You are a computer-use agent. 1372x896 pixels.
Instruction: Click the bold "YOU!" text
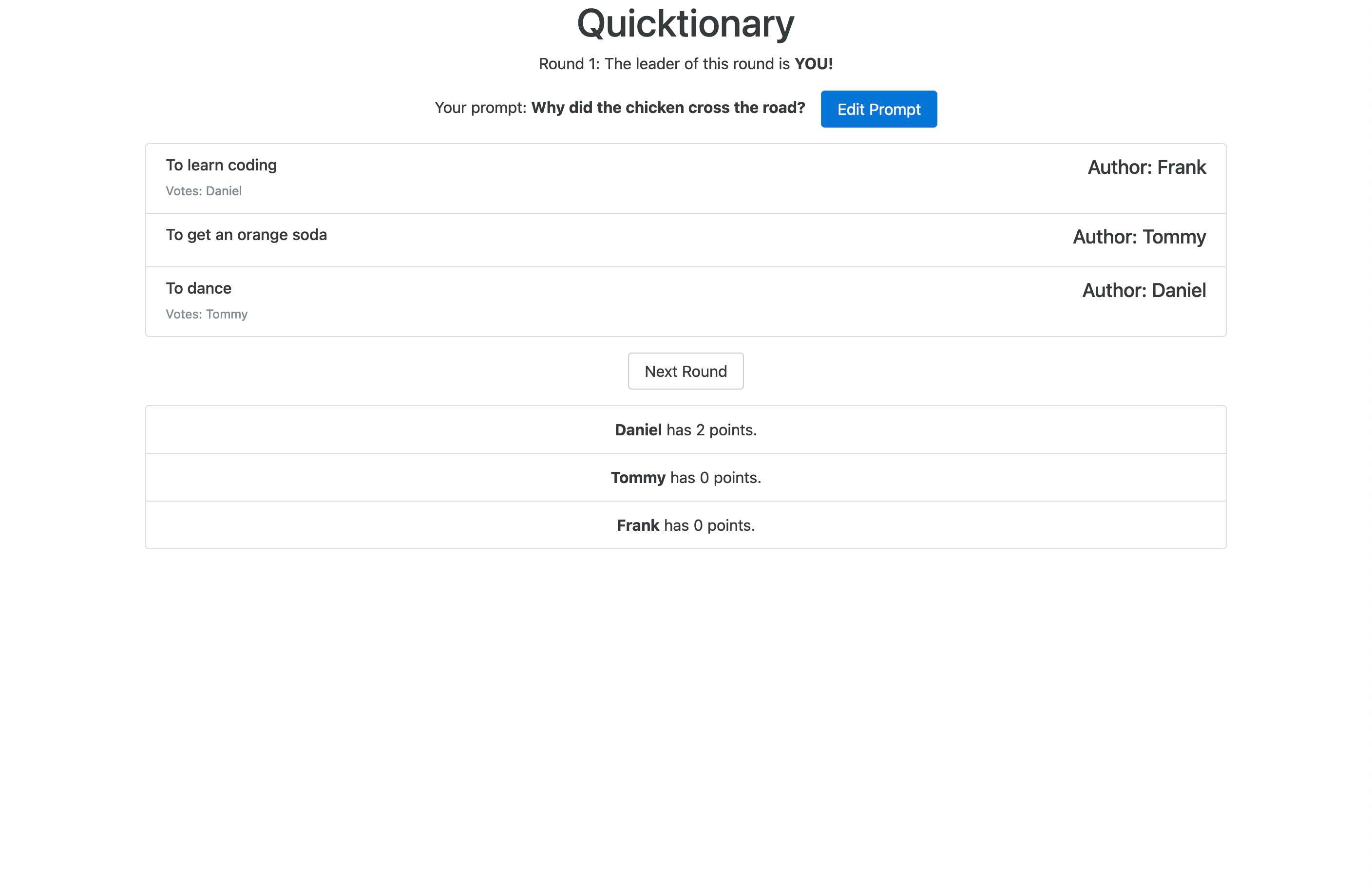click(813, 64)
